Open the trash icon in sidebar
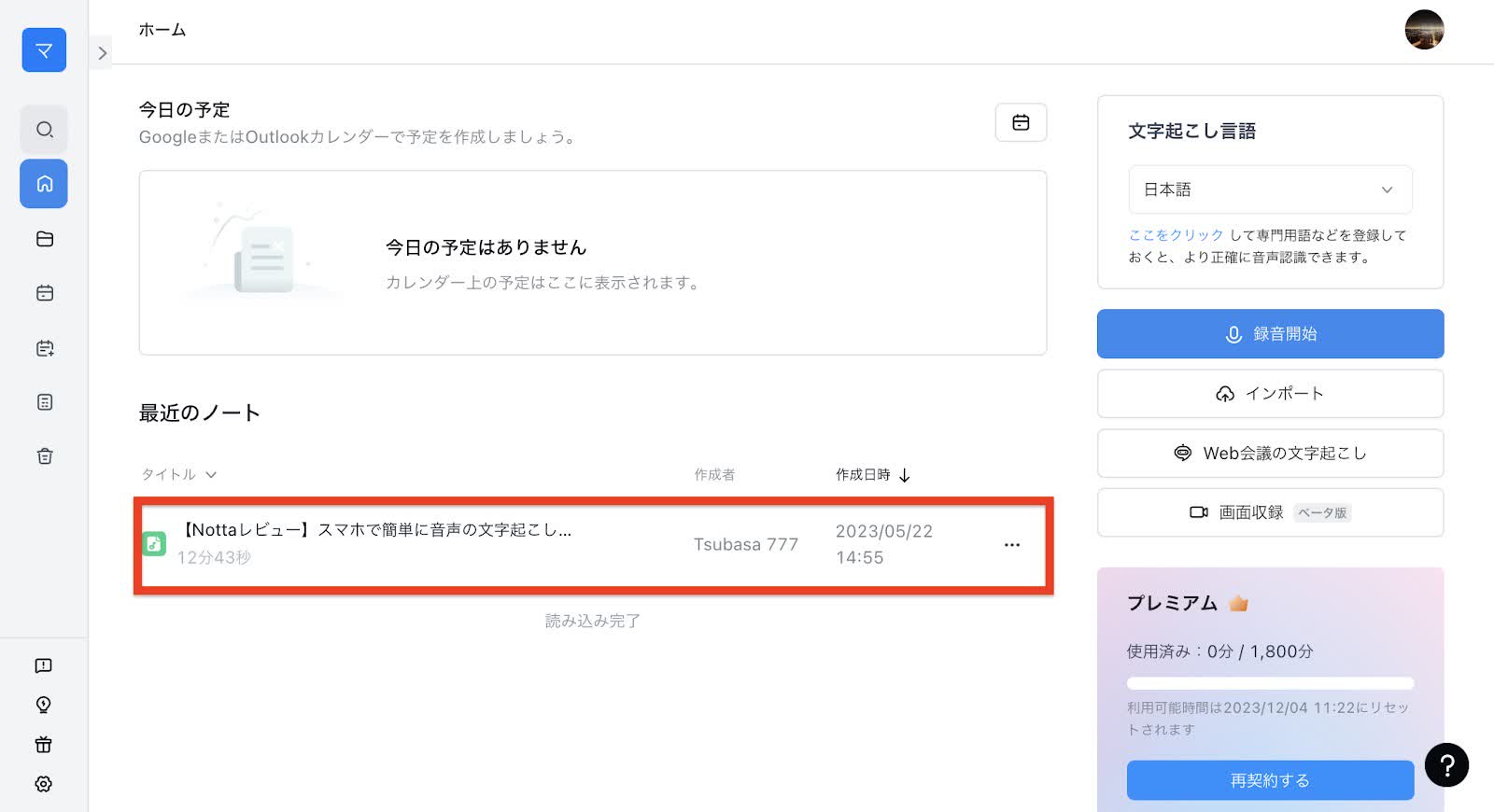1494x812 pixels. tap(44, 456)
